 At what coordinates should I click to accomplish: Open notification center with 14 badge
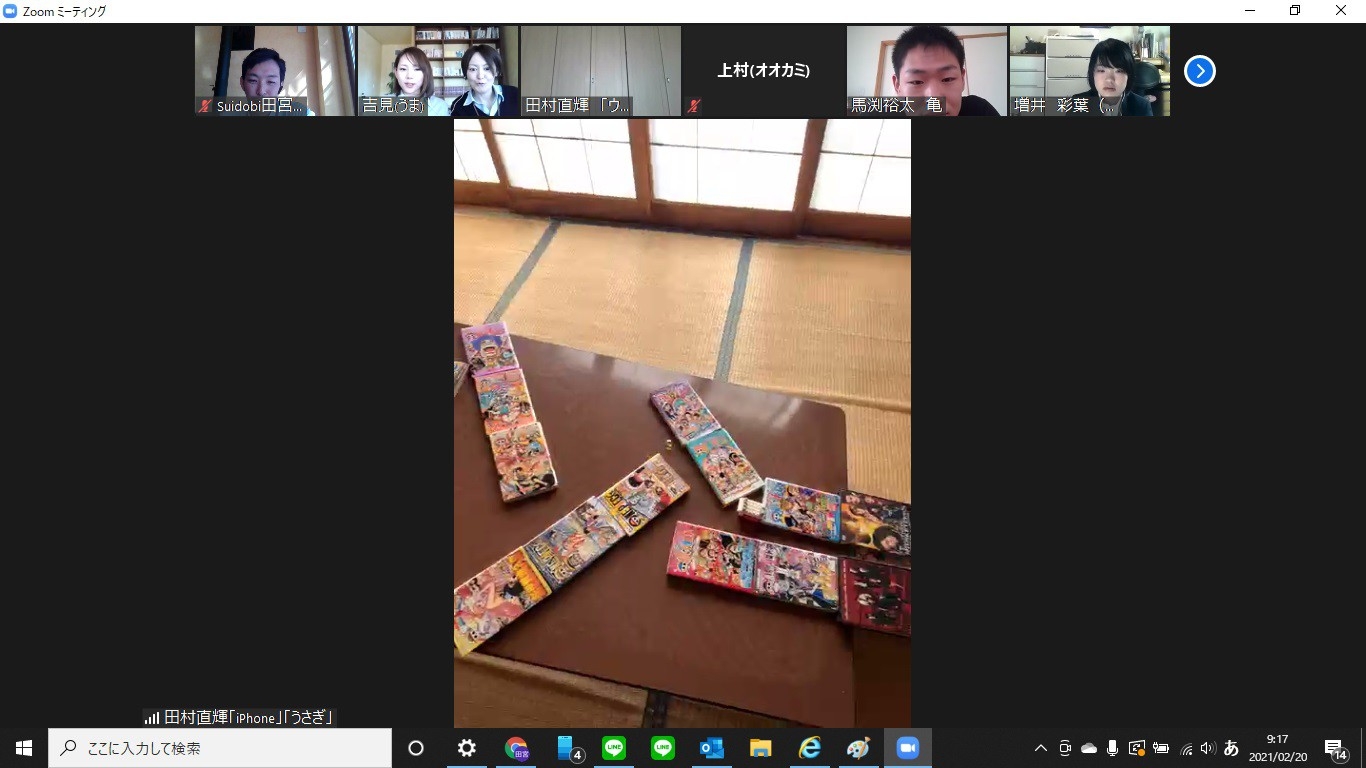[1336, 748]
